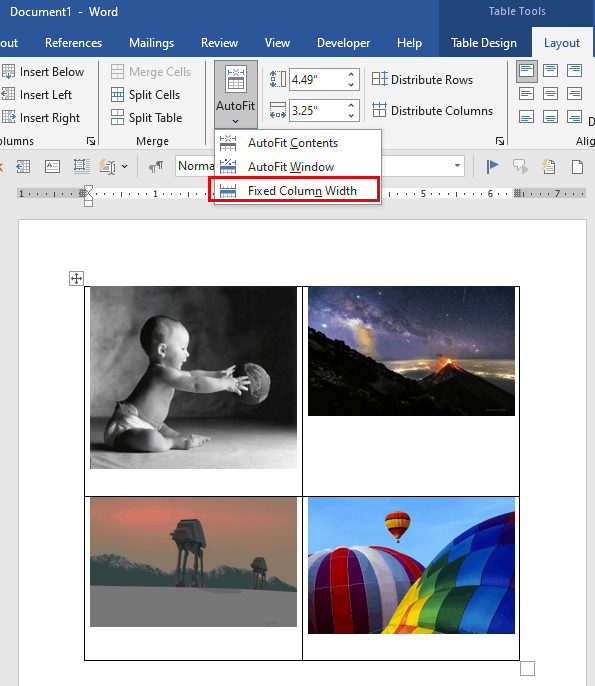The image size is (595, 686).
Task: Select Align Top Left cell alignment
Action: click(527, 70)
